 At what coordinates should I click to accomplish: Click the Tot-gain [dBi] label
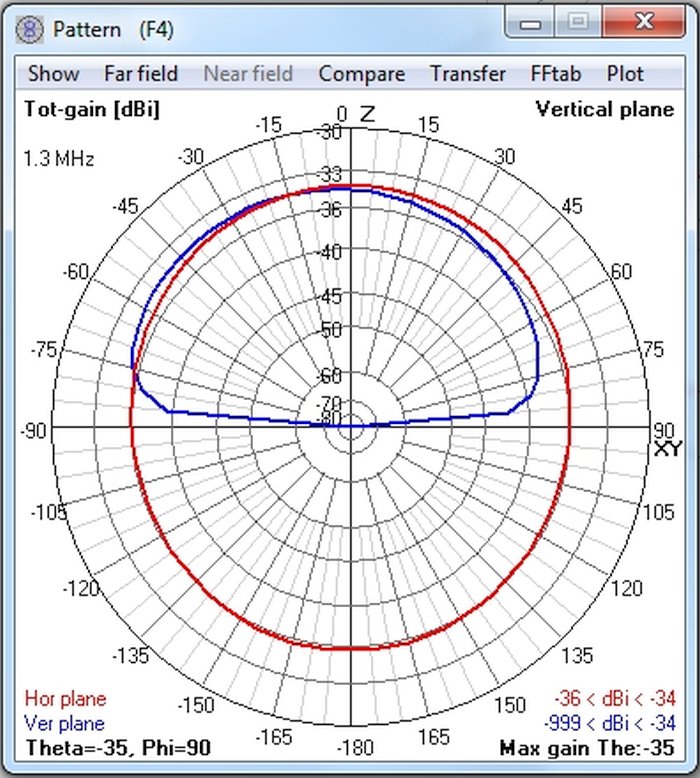click(x=92, y=109)
